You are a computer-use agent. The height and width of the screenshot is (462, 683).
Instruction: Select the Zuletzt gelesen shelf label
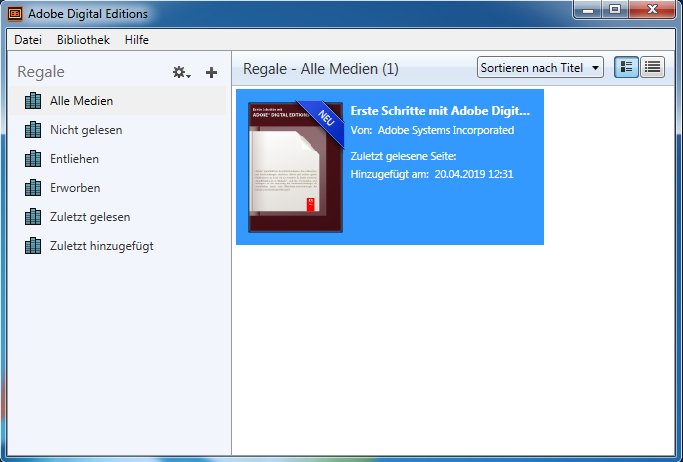[90, 217]
